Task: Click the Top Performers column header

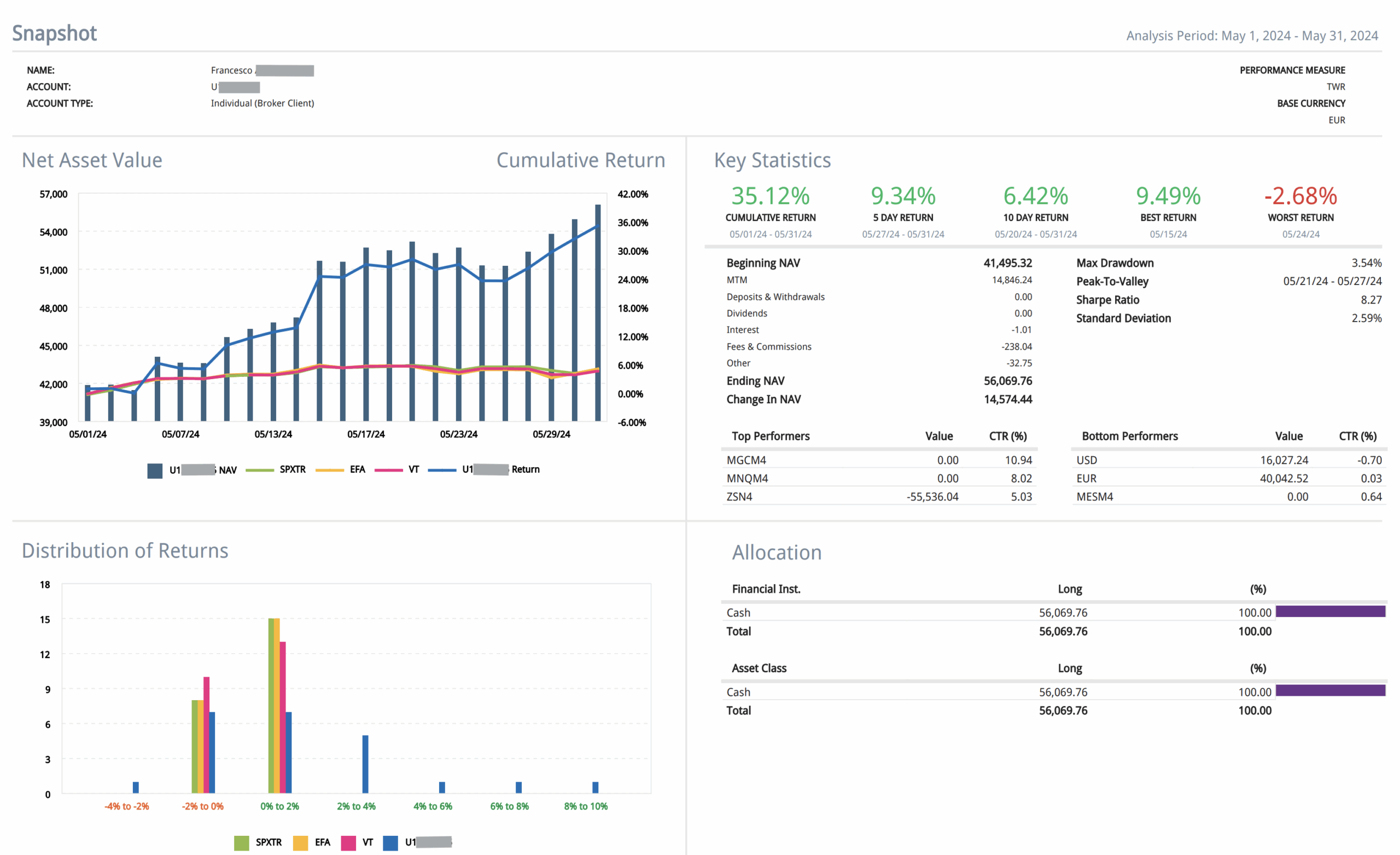Action: click(x=771, y=436)
